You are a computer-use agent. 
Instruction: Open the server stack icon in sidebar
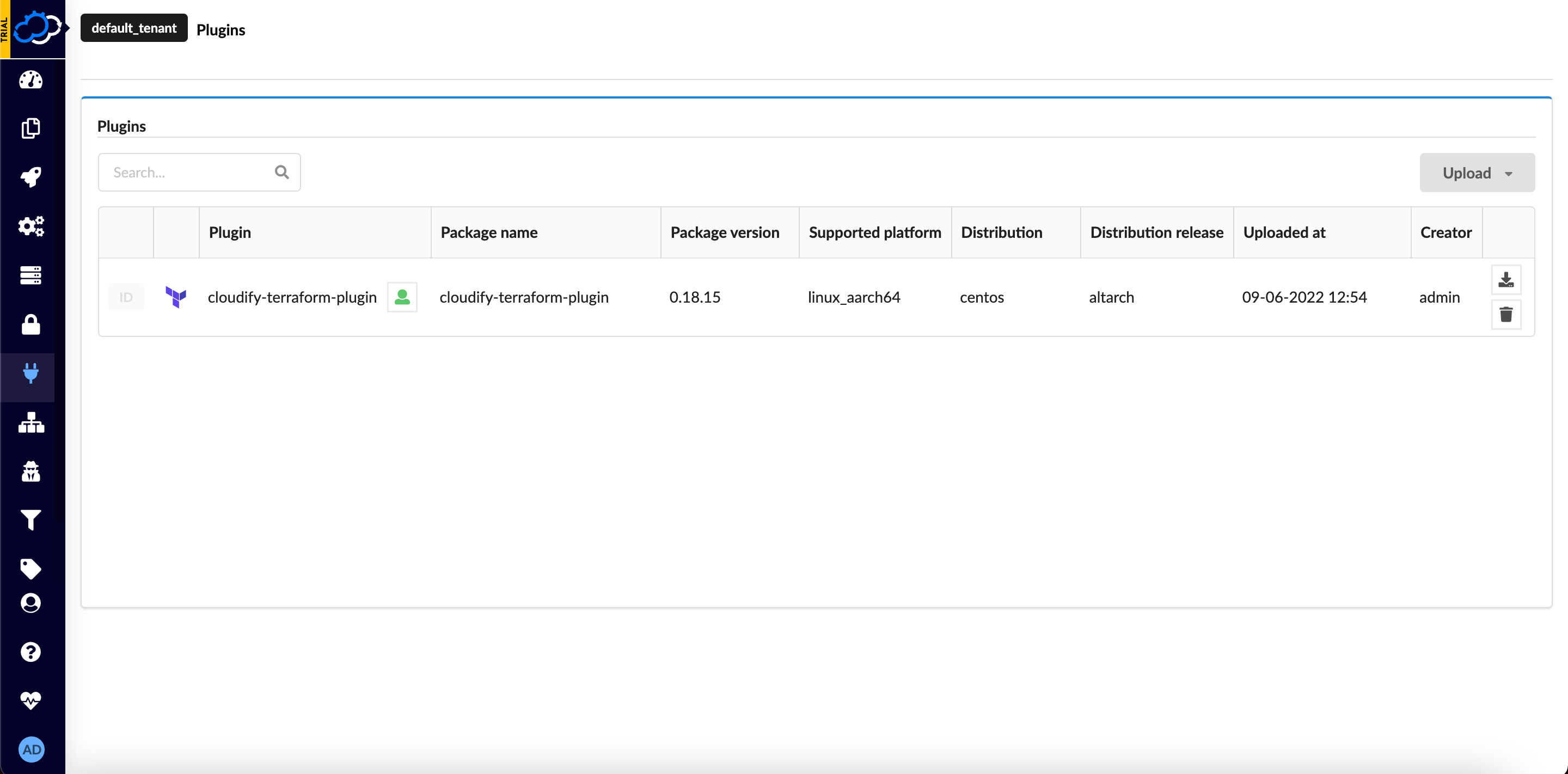point(30,275)
